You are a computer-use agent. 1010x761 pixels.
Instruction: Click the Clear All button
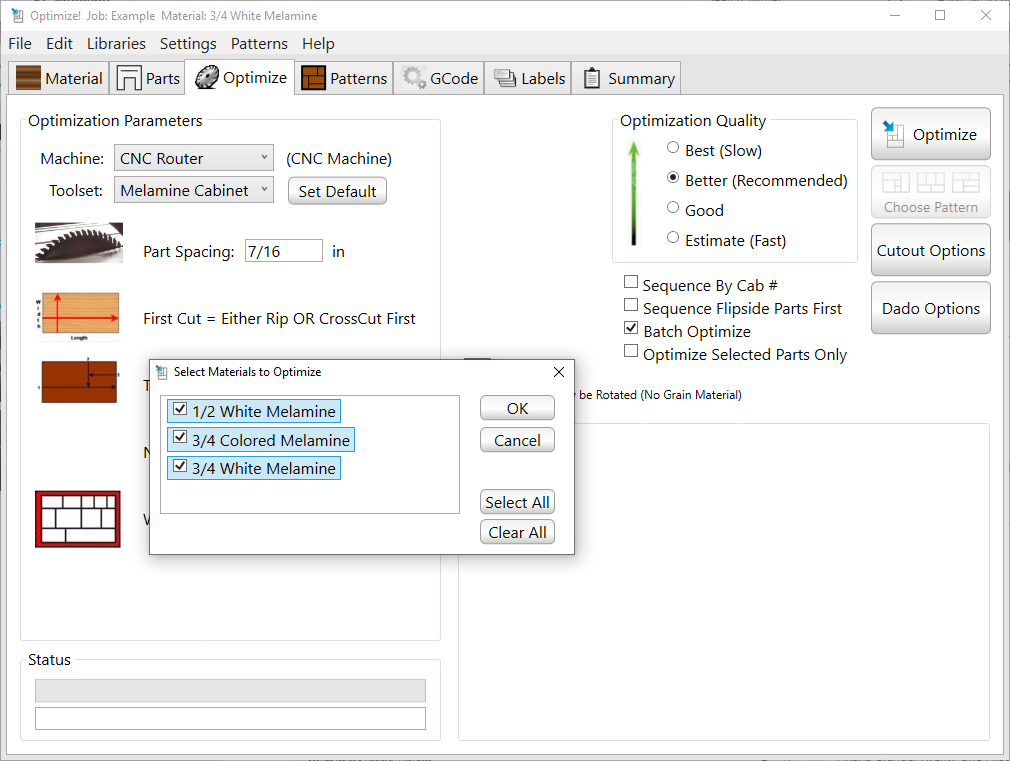click(x=517, y=532)
